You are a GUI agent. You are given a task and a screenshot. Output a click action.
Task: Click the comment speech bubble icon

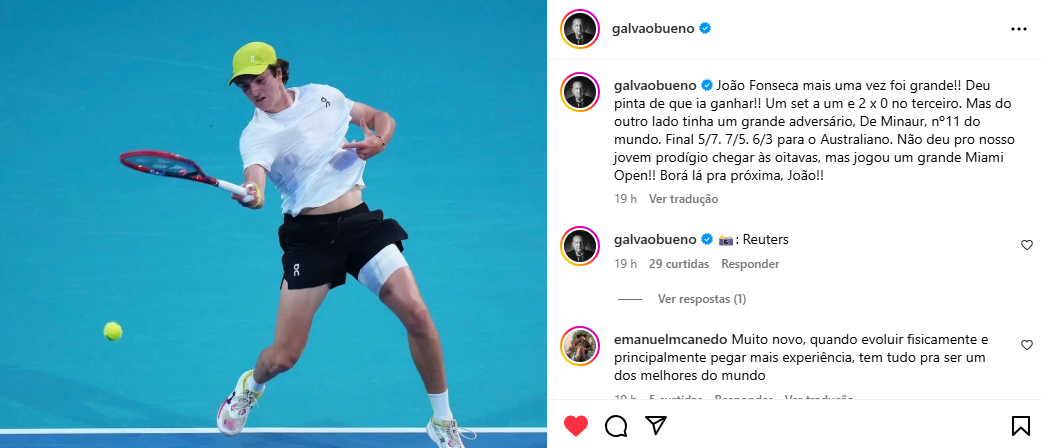616,425
